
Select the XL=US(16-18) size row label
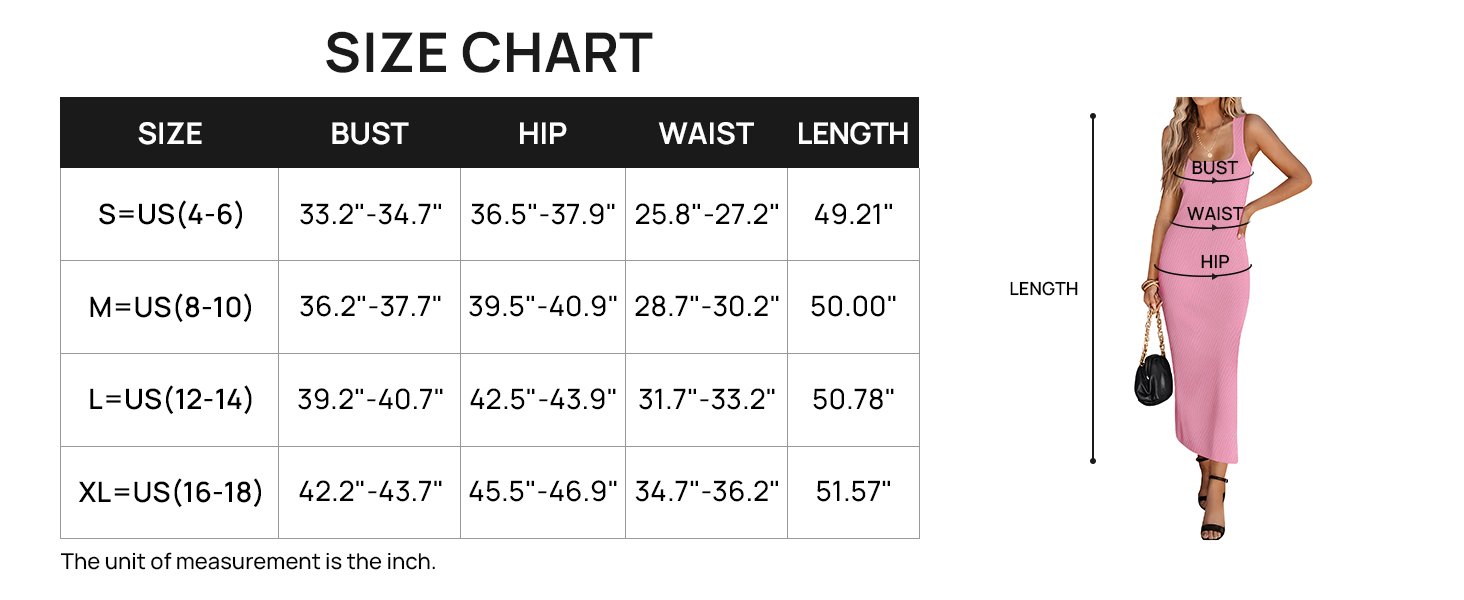coord(170,492)
